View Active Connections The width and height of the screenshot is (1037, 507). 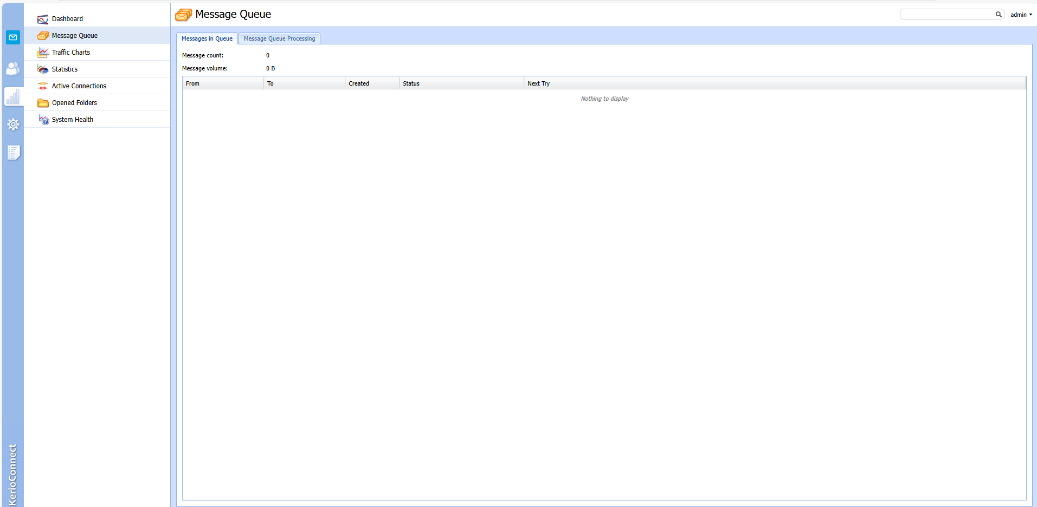(x=78, y=86)
